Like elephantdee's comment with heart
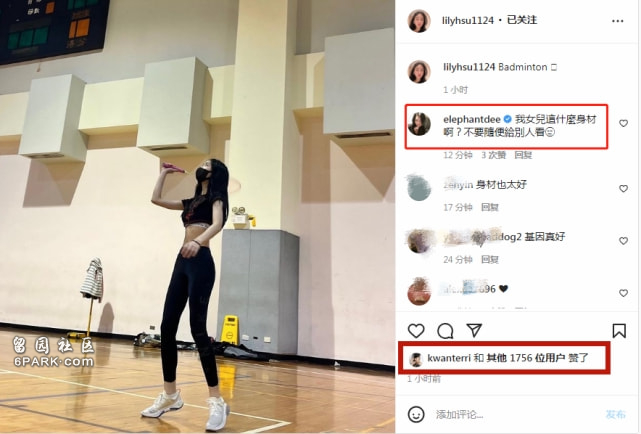 [623, 123]
